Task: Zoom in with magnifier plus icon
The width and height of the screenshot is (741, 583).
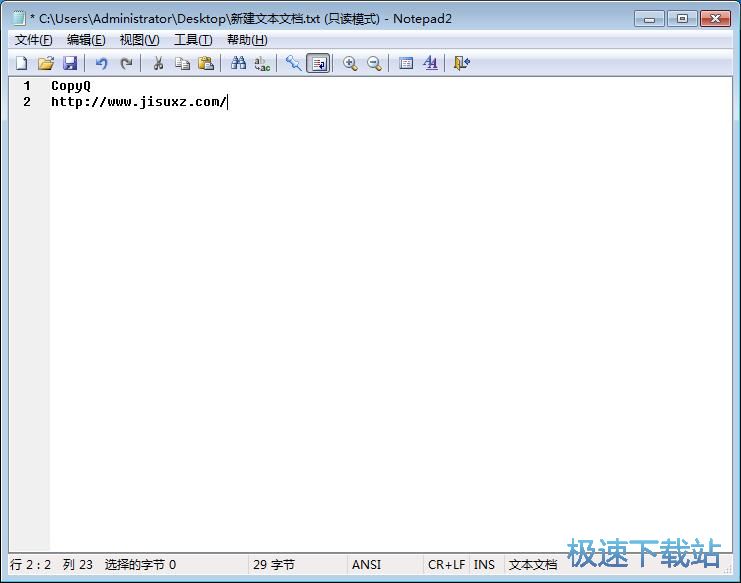Action: 350,63
